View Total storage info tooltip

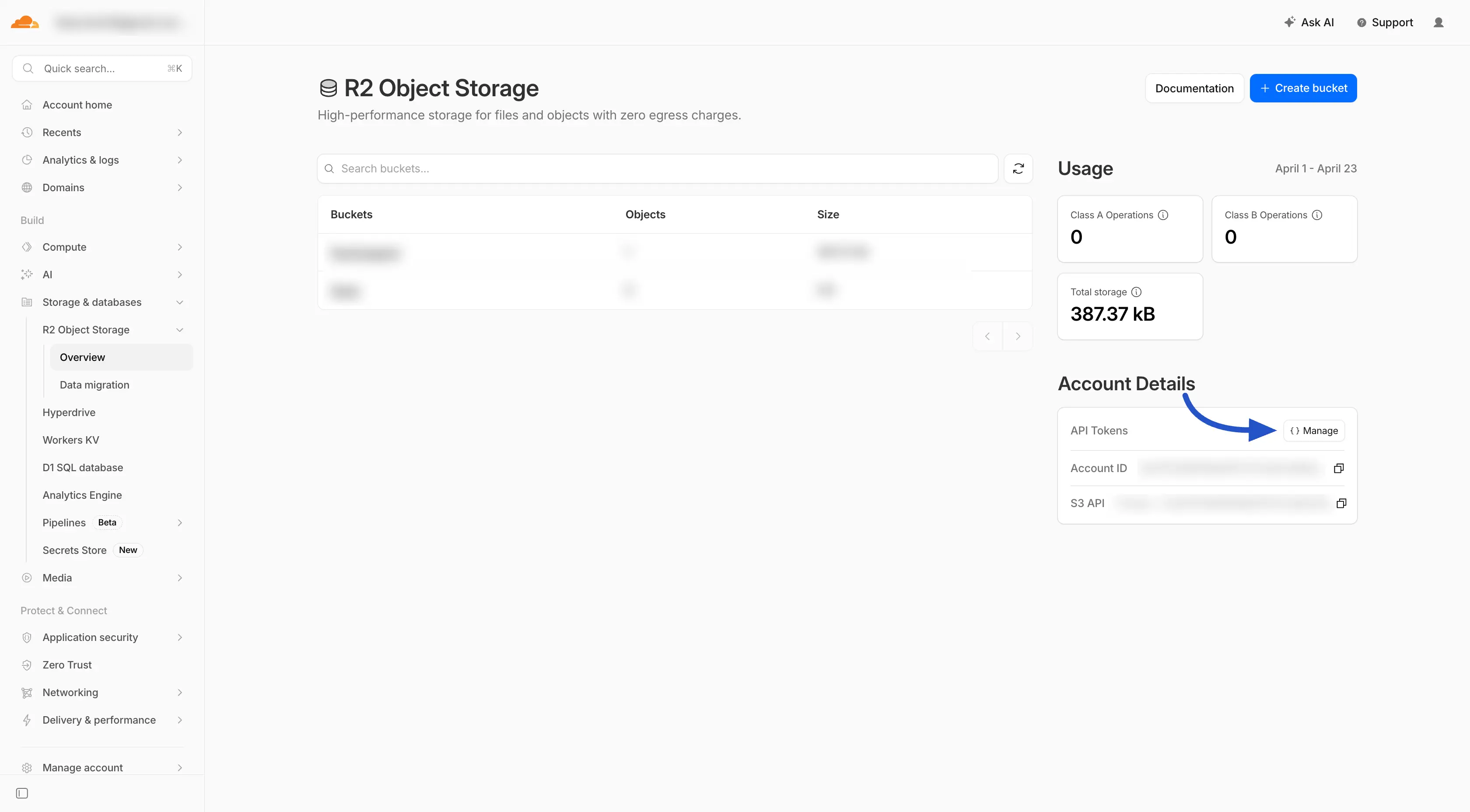(x=1137, y=291)
